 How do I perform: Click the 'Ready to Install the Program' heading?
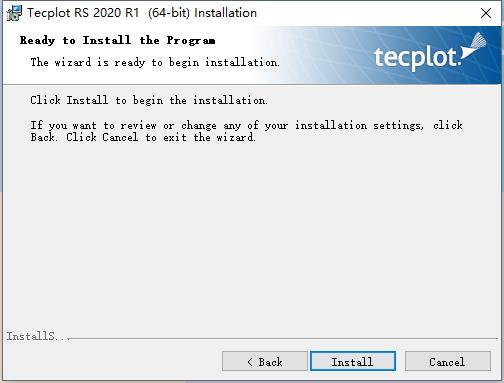(x=117, y=40)
